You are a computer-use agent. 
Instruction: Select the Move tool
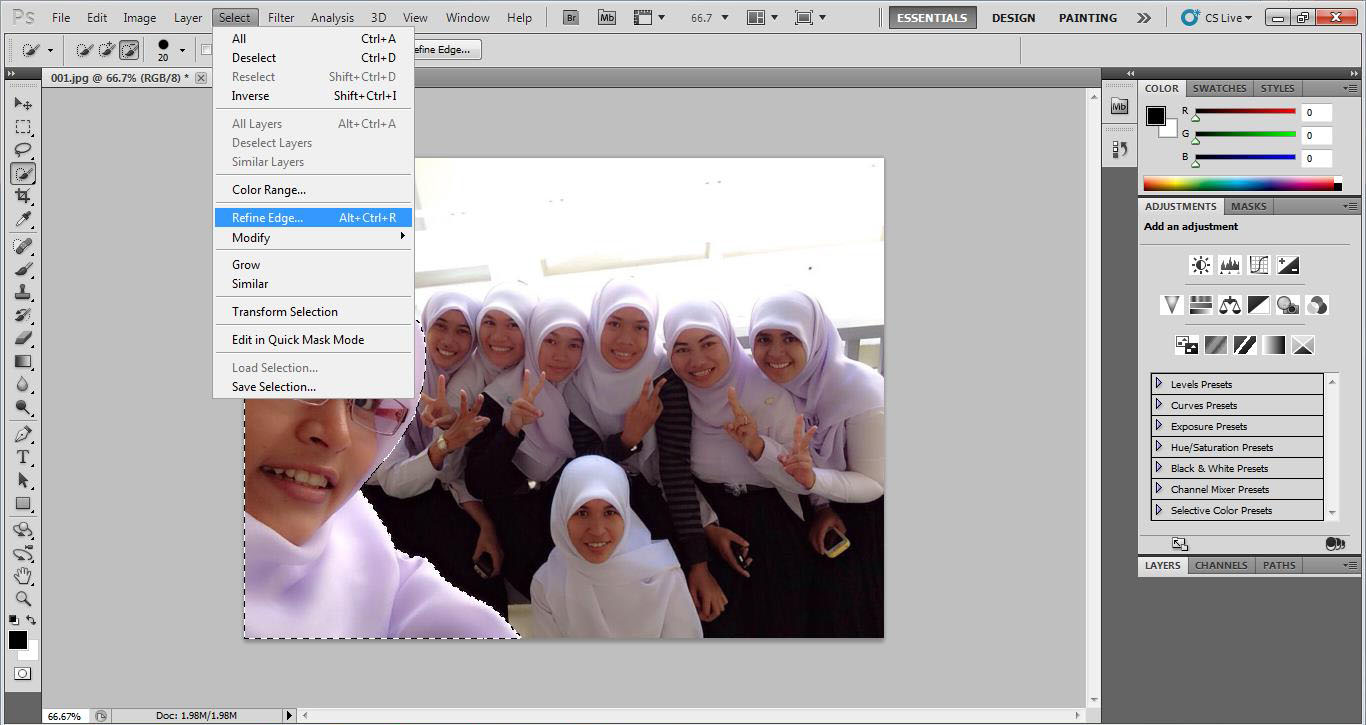coord(23,104)
